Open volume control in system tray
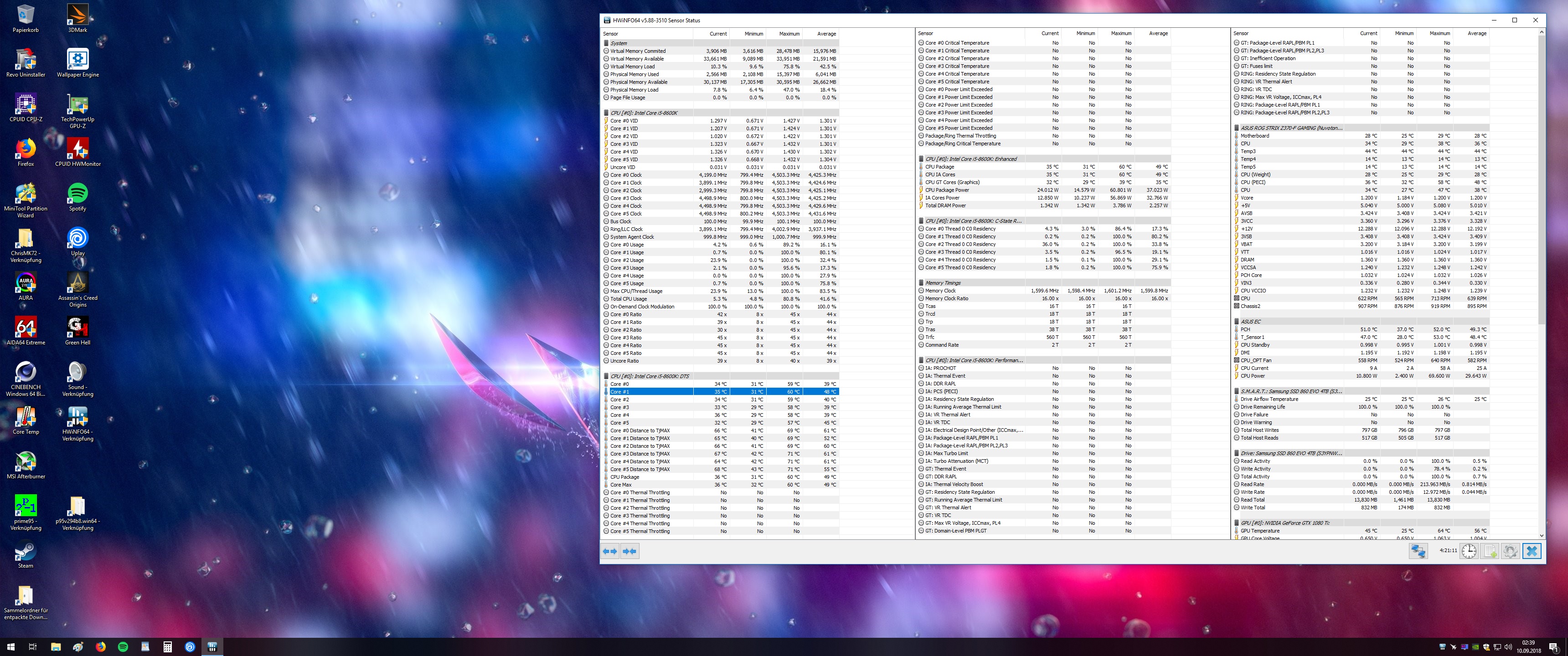Screen dimensions: 1568x656 click(1508, 647)
